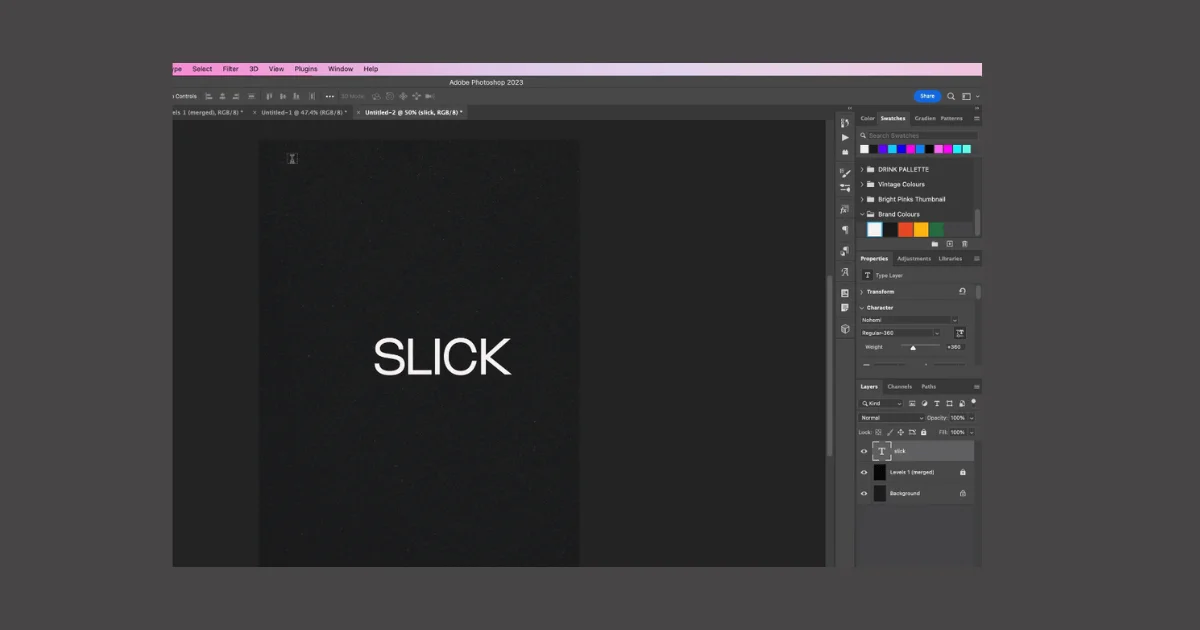Click the delete swatch trash icon
This screenshot has width=1200, height=630.
click(x=964, y=243)
